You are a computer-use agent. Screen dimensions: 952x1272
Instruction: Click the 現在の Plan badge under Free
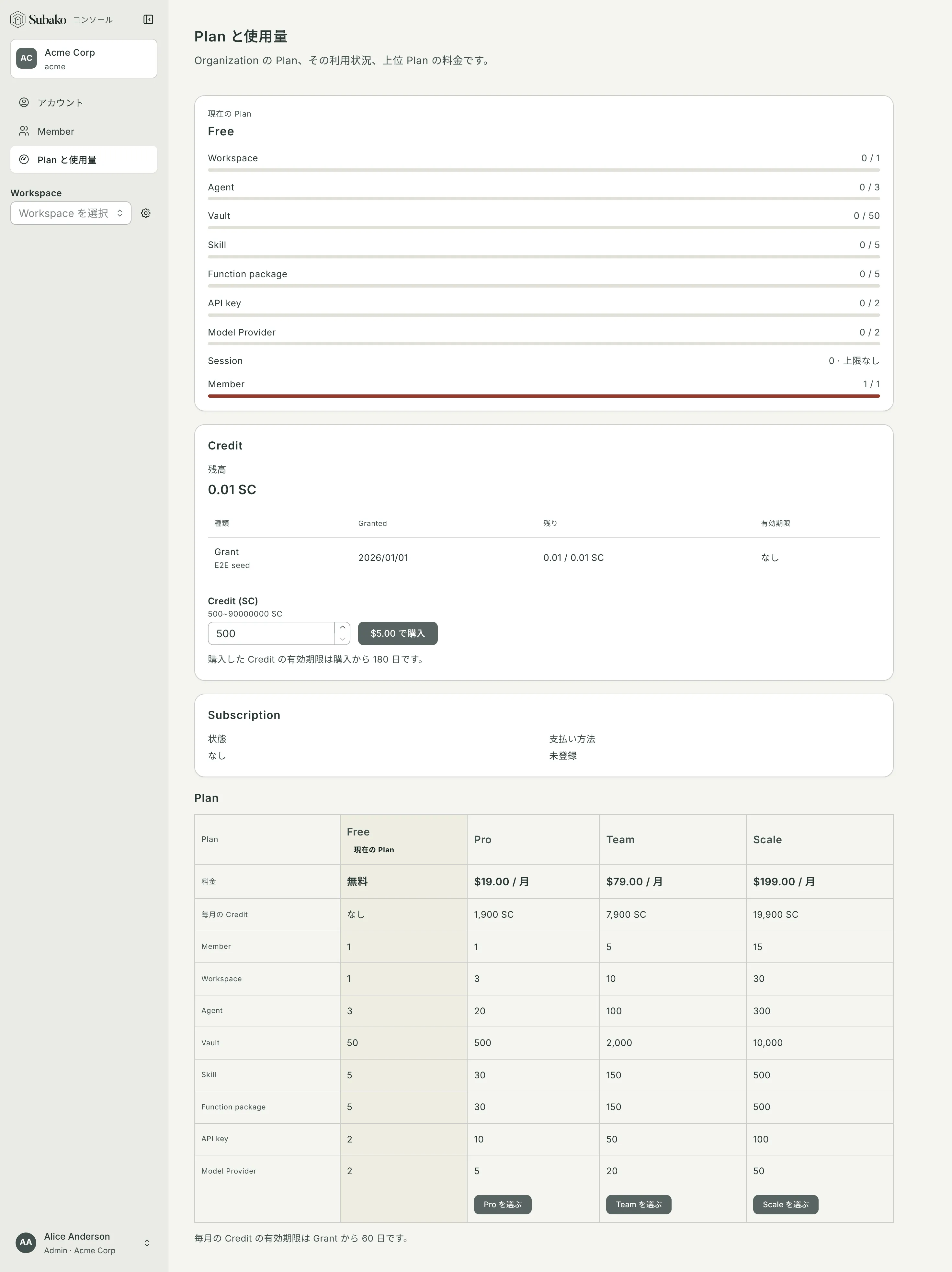[374, 849]
